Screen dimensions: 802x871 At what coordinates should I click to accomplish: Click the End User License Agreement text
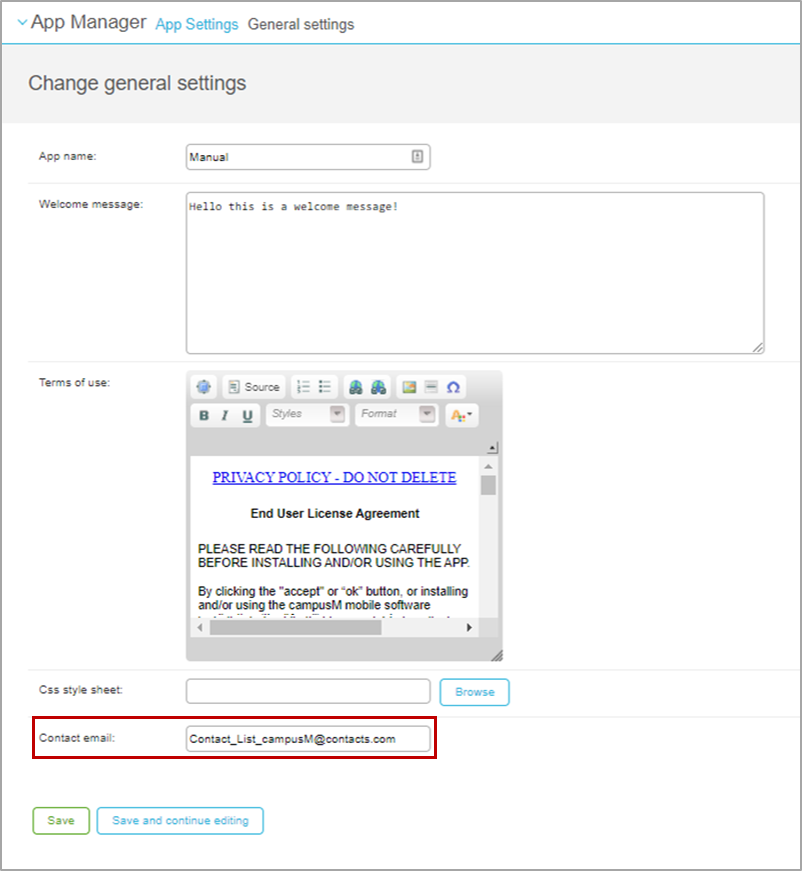335,513
